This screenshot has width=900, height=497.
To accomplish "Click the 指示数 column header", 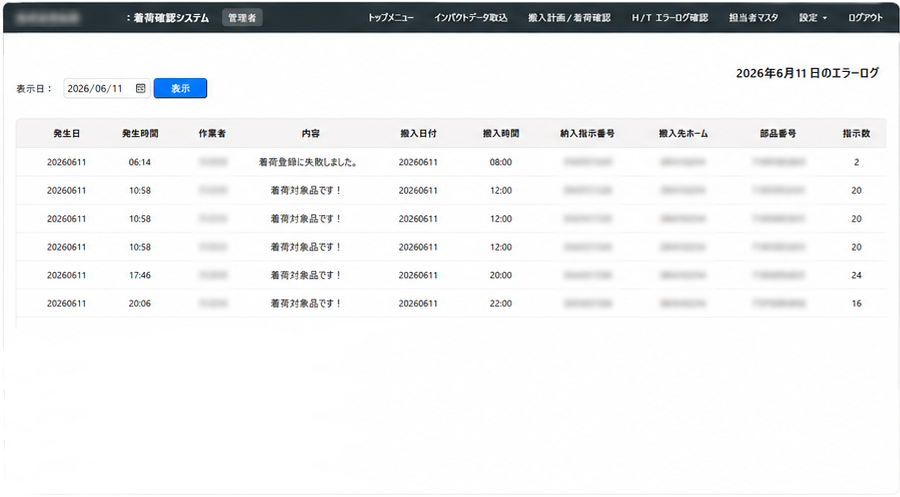I will click(x=856, y=133).
